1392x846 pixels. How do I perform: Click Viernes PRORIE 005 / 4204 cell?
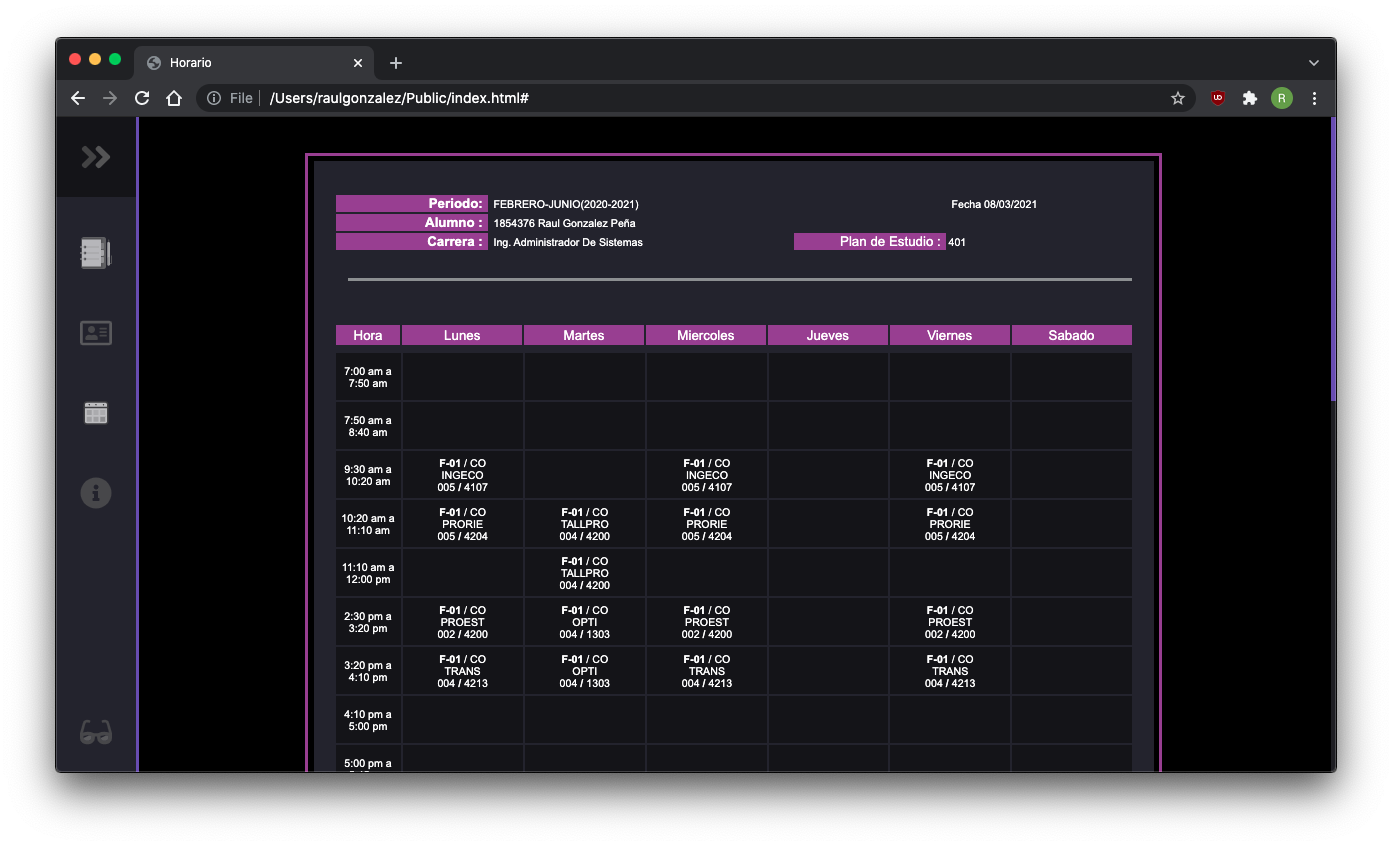(x=950, y=524)
